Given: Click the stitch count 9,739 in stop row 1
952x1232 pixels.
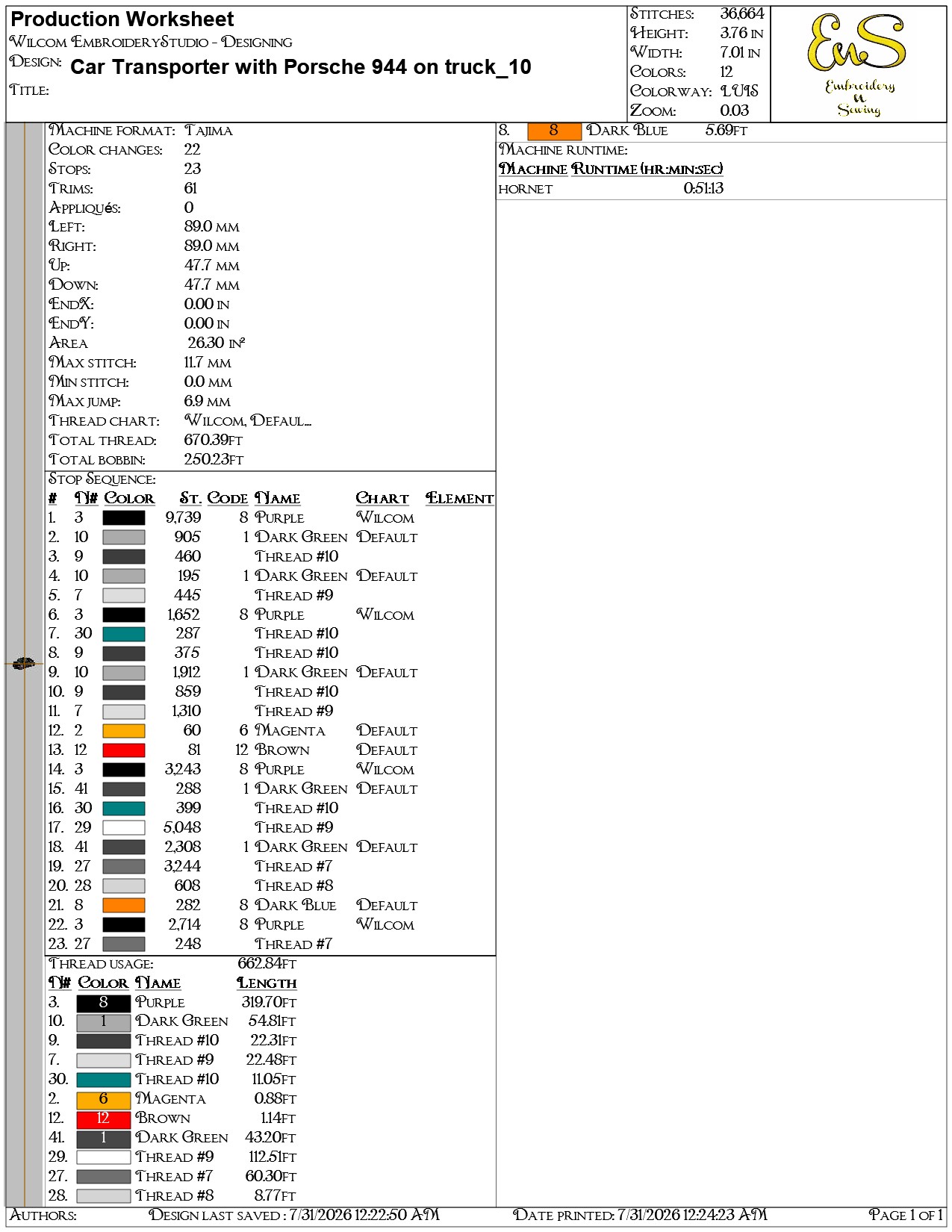Looking at the screenshot, I should pyautogui.click(x=183, y=518).
